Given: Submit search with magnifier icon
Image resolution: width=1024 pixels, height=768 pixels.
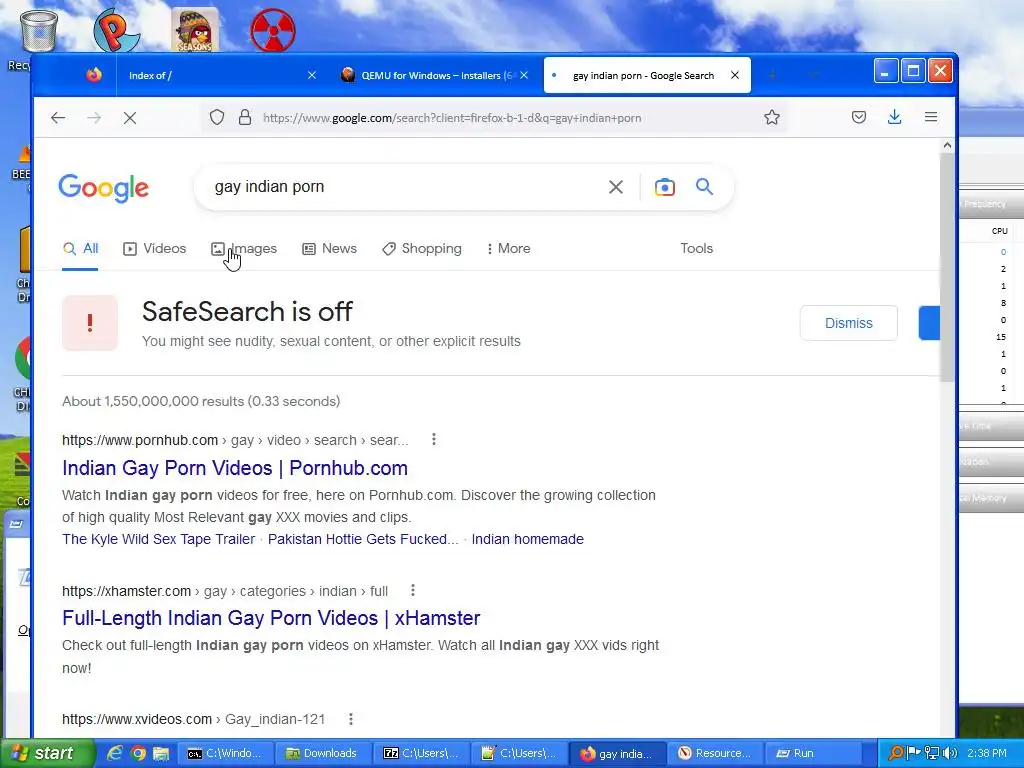Looking at the screenshot, I should 704,187.
